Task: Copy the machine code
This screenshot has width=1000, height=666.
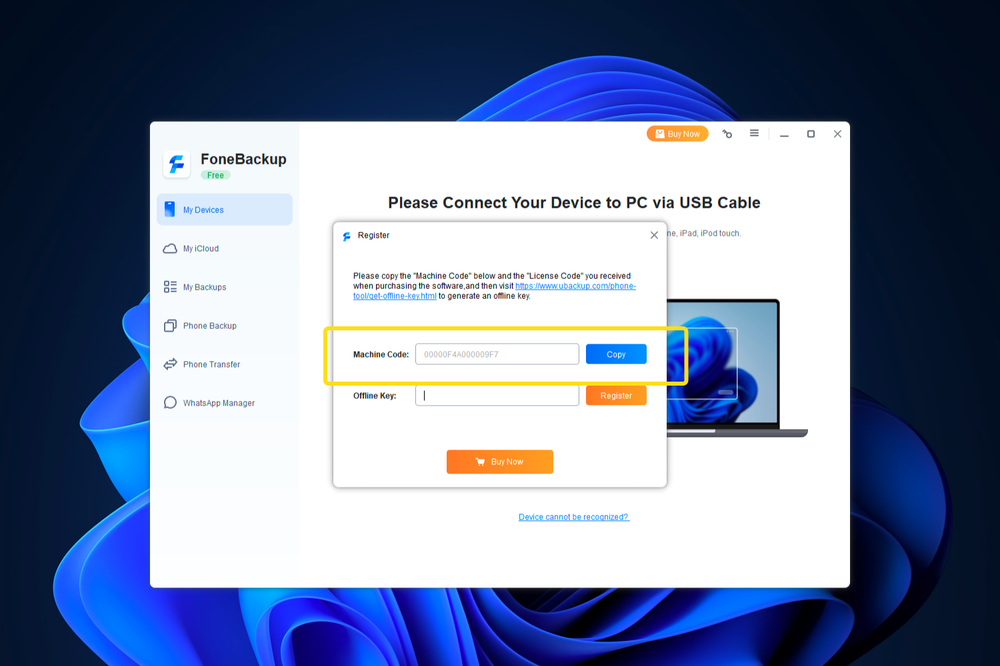Action: click(x=616, y=354)
